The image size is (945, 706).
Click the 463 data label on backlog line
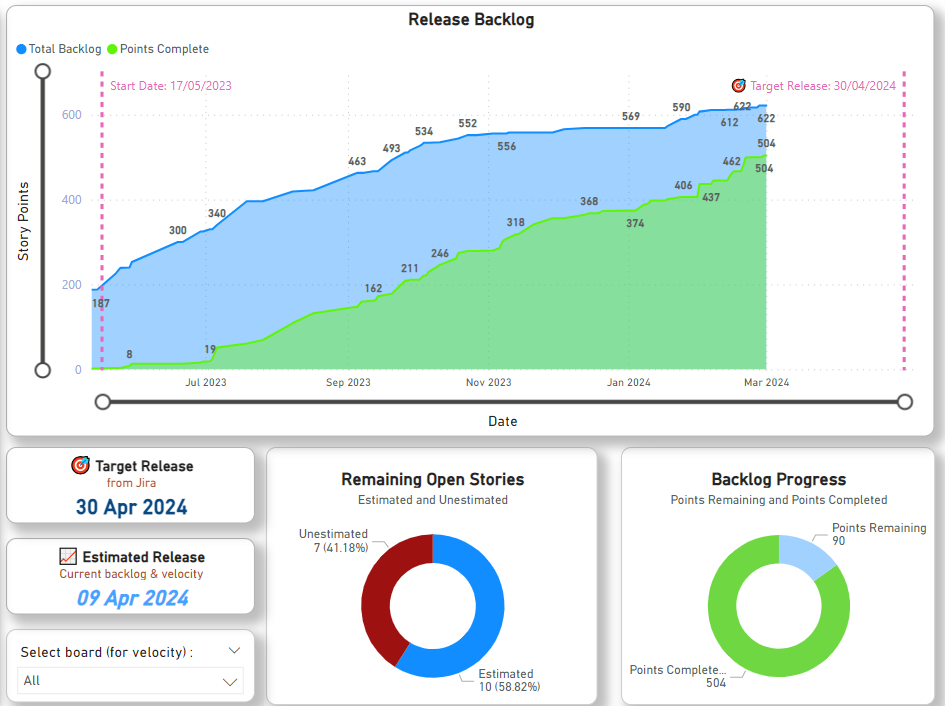[357, 161]
